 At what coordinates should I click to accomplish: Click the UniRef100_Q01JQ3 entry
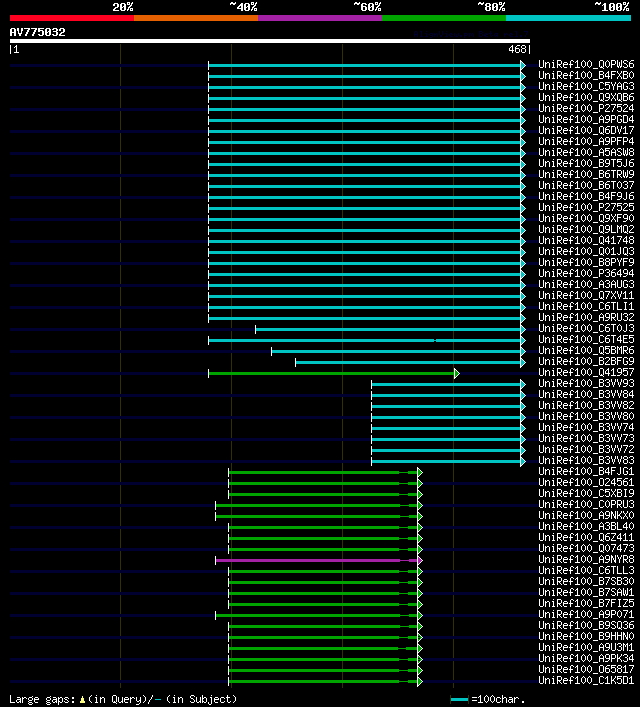586,252
